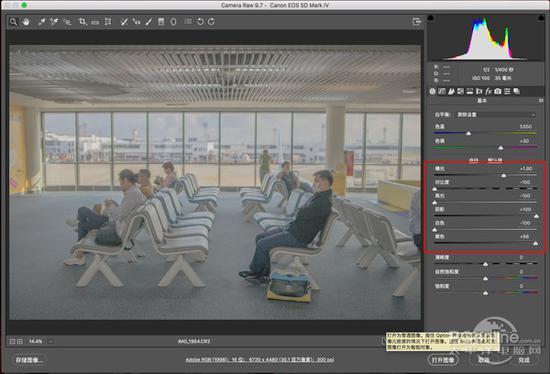The image size is (550, 374).
Task: Rotate image 90° counterclockwise
Action: (200, 22)
